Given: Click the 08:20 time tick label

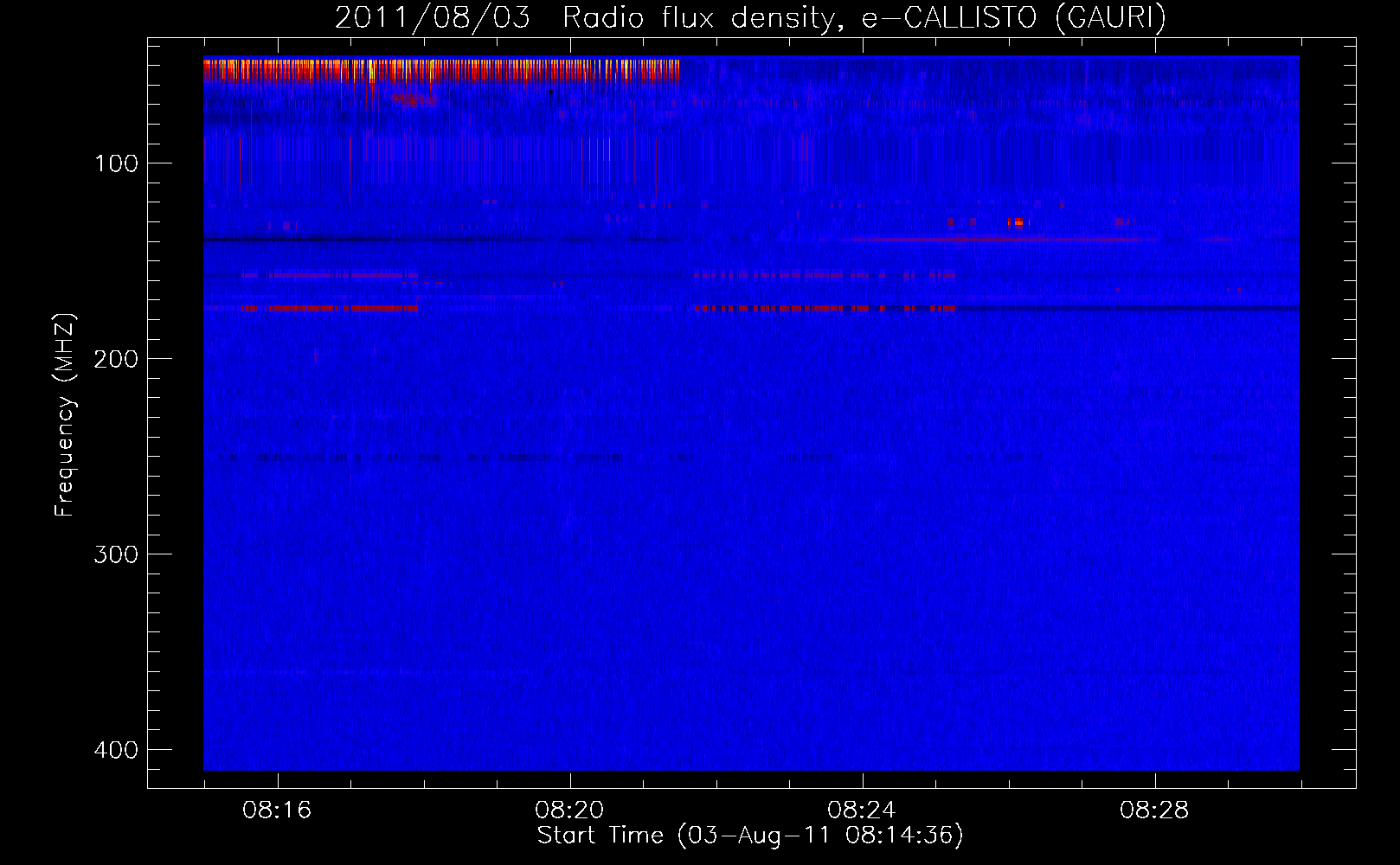Looking at the screenshot, I should 569,811.
